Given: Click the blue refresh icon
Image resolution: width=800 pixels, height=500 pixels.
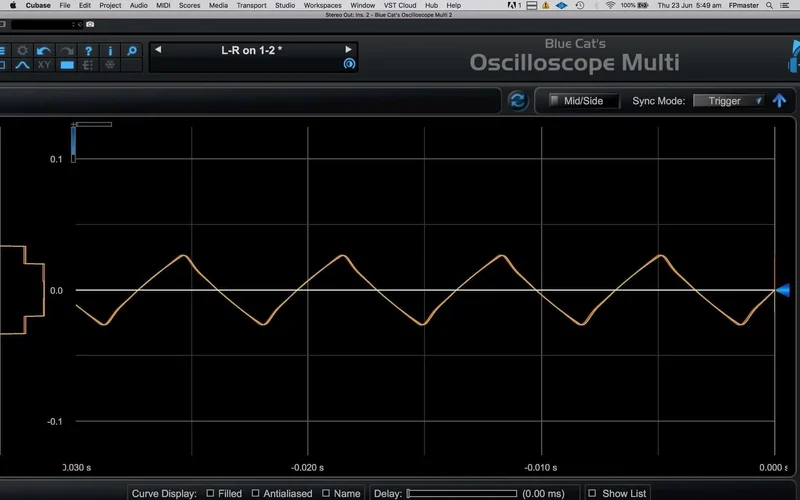Looking at the screenshot, I should 518,100.
